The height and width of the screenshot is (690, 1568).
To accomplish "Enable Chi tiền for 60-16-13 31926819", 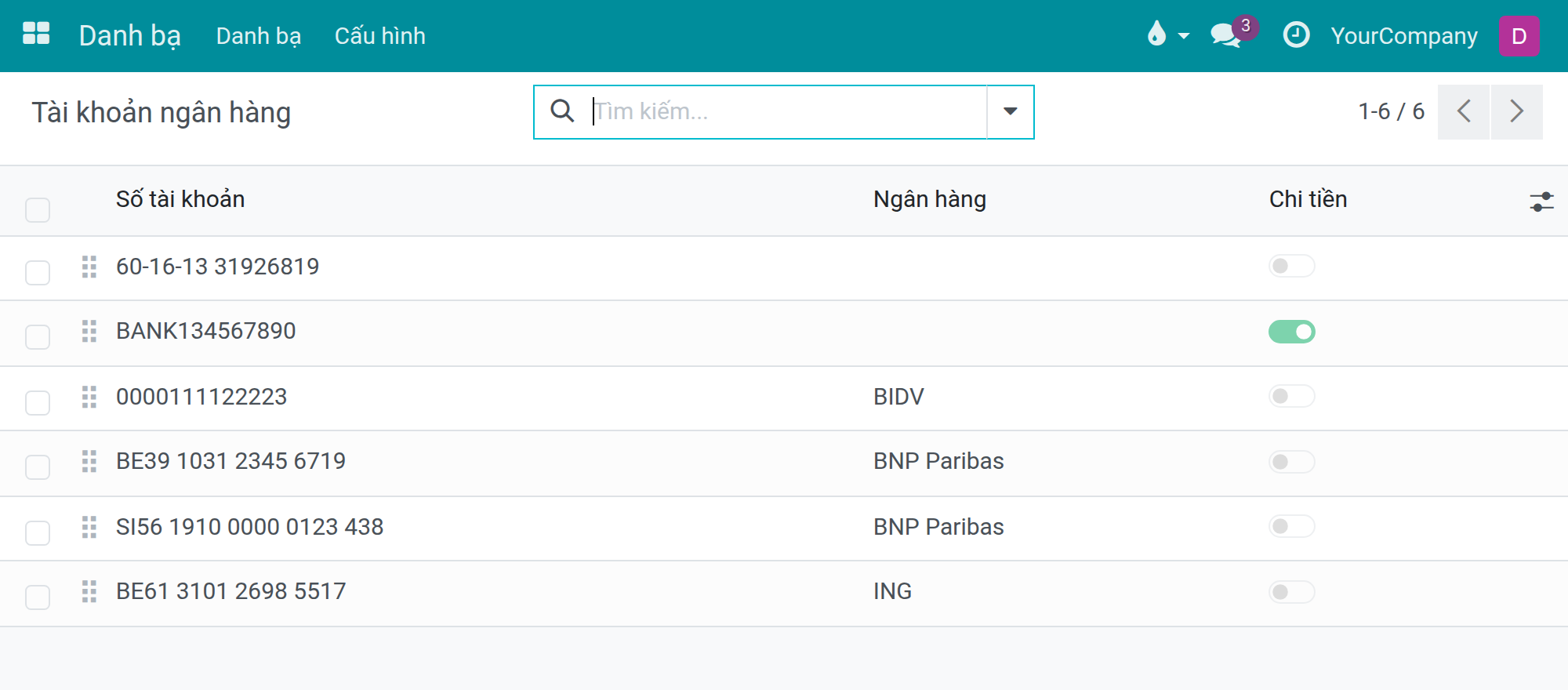I will [x=1292, y=266].
